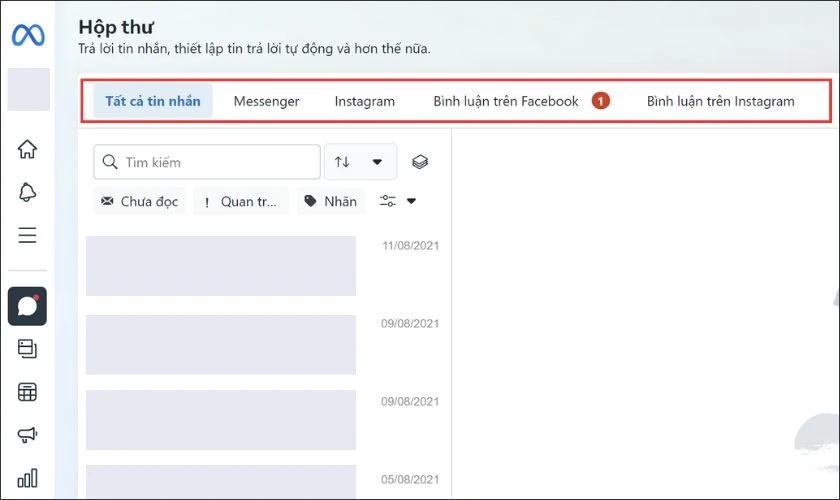Viewport: 840px width, 500px height.
Task: Open Posts and stories icon in sidebar
Action: (27, 349)
